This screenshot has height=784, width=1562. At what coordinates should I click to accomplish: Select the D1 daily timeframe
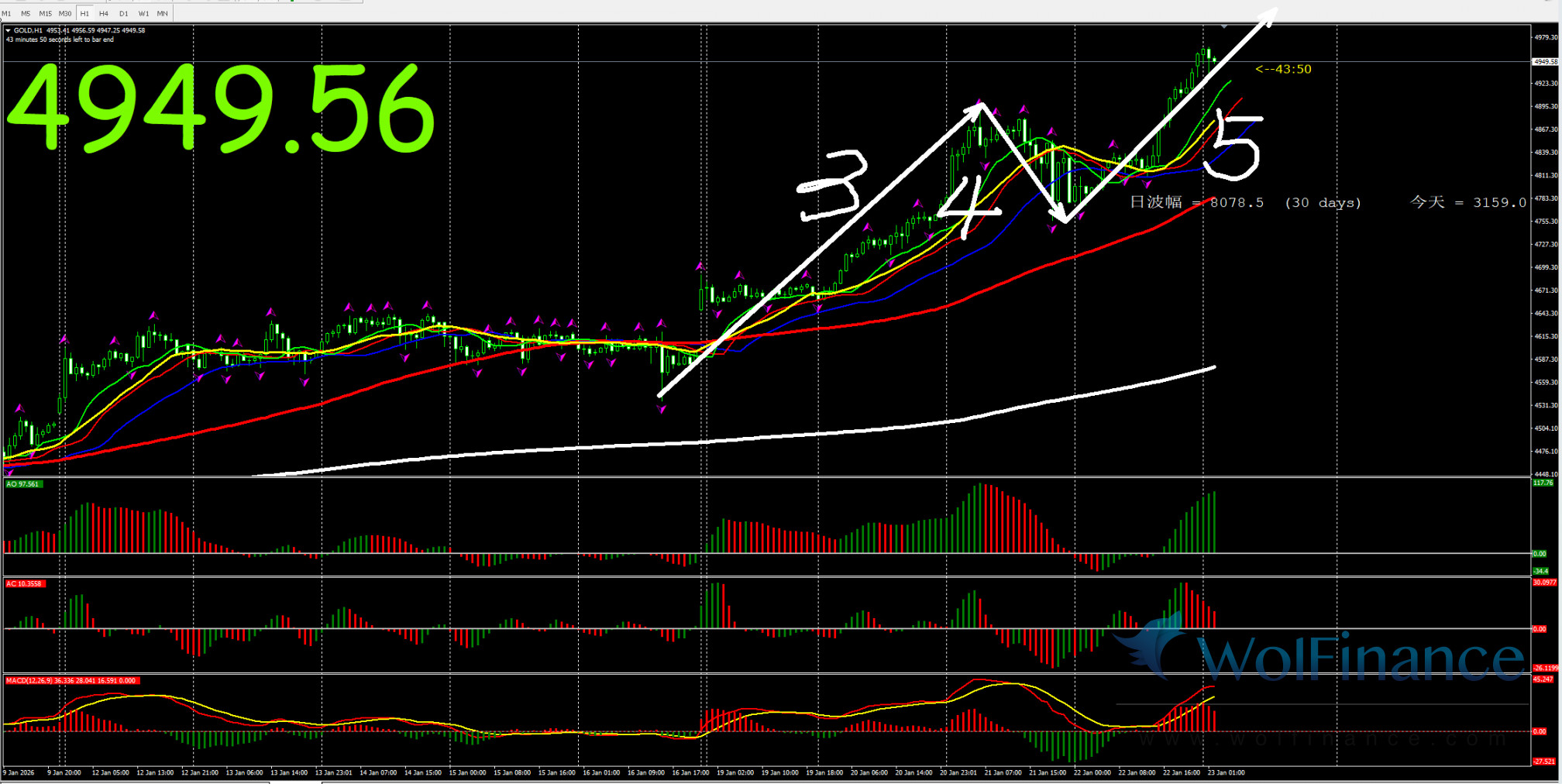(x=123, y=13)
